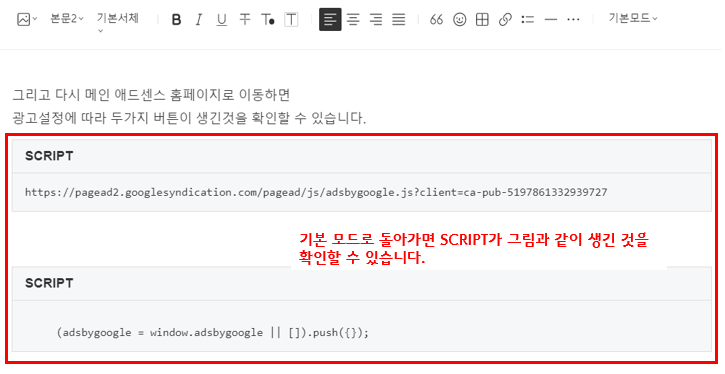Open the emoji picker
The width and height of the screenshot is (725, 374).
click(460, 19)
